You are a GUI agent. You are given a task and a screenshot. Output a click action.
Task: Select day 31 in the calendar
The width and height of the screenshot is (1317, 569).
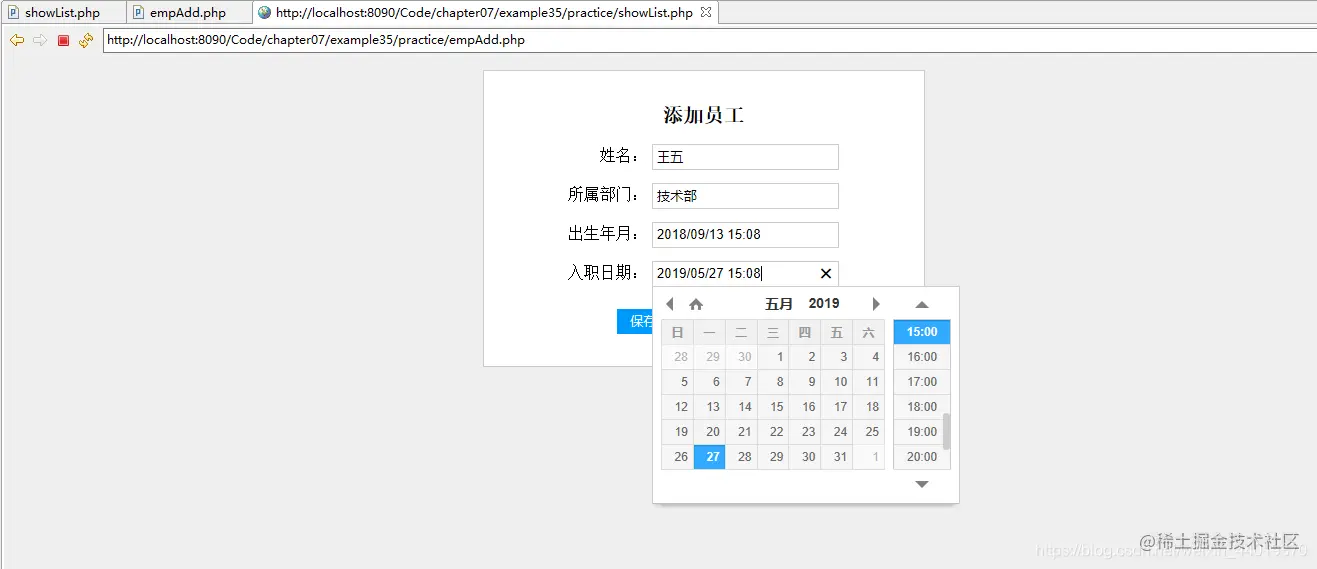[x=838, y=457]
